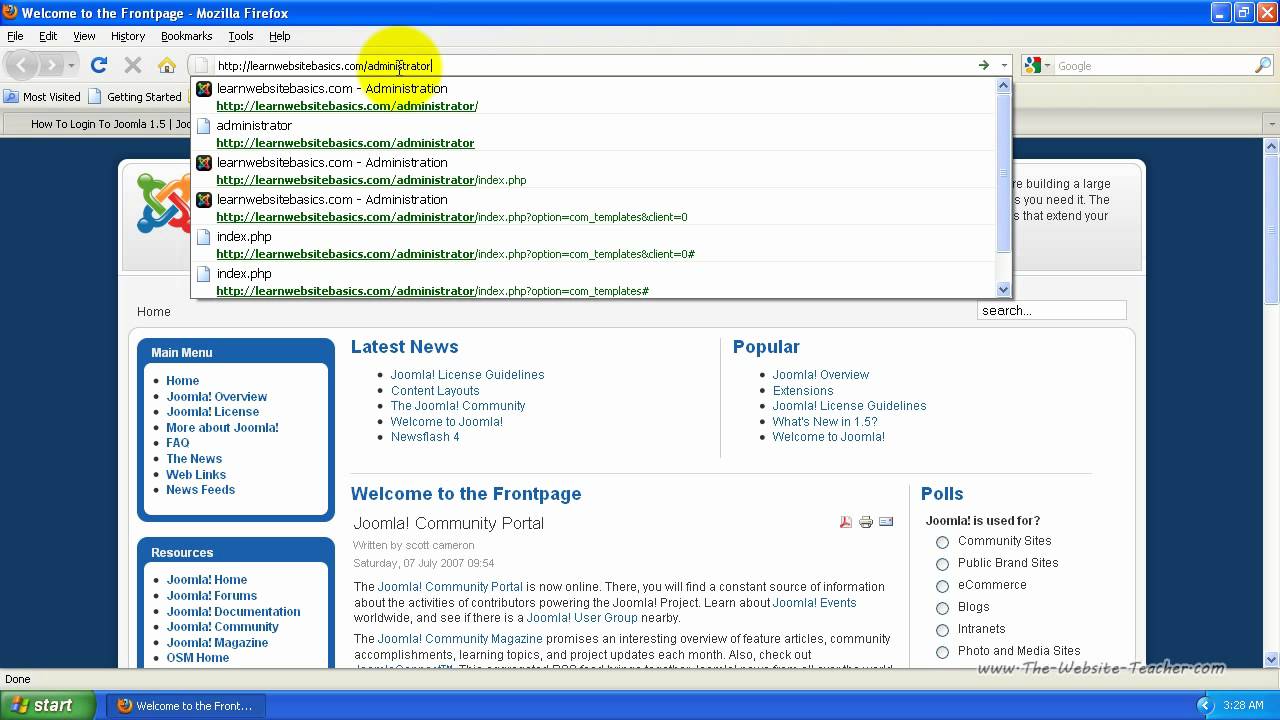This screenshot has width=1280, height=720.
Task: Open the back/forward history dropdown
Action: coord(71,66)
